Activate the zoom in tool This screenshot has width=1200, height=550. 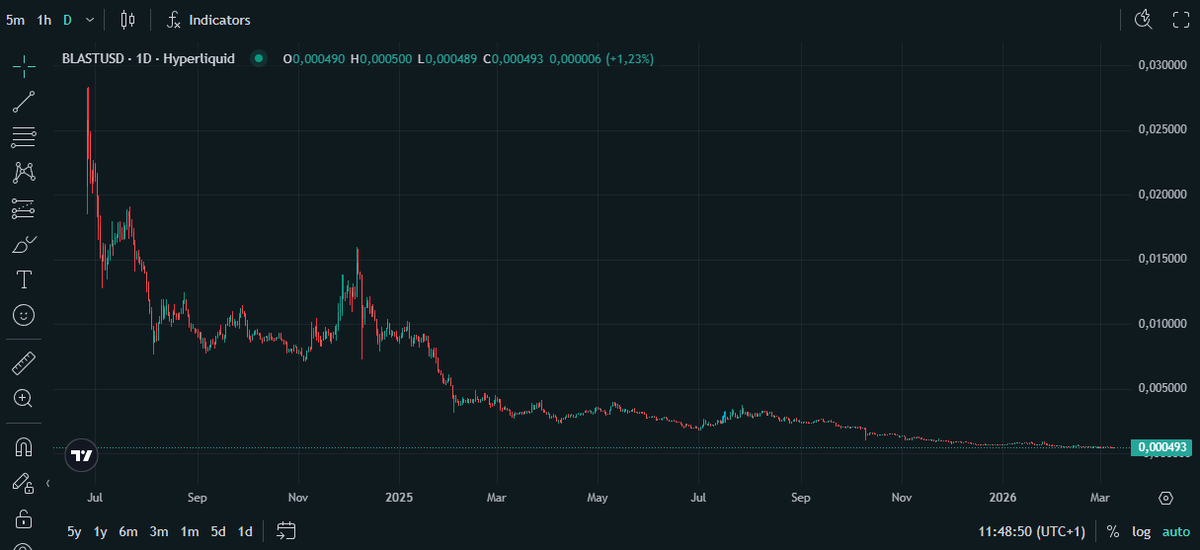coord(24,398)
